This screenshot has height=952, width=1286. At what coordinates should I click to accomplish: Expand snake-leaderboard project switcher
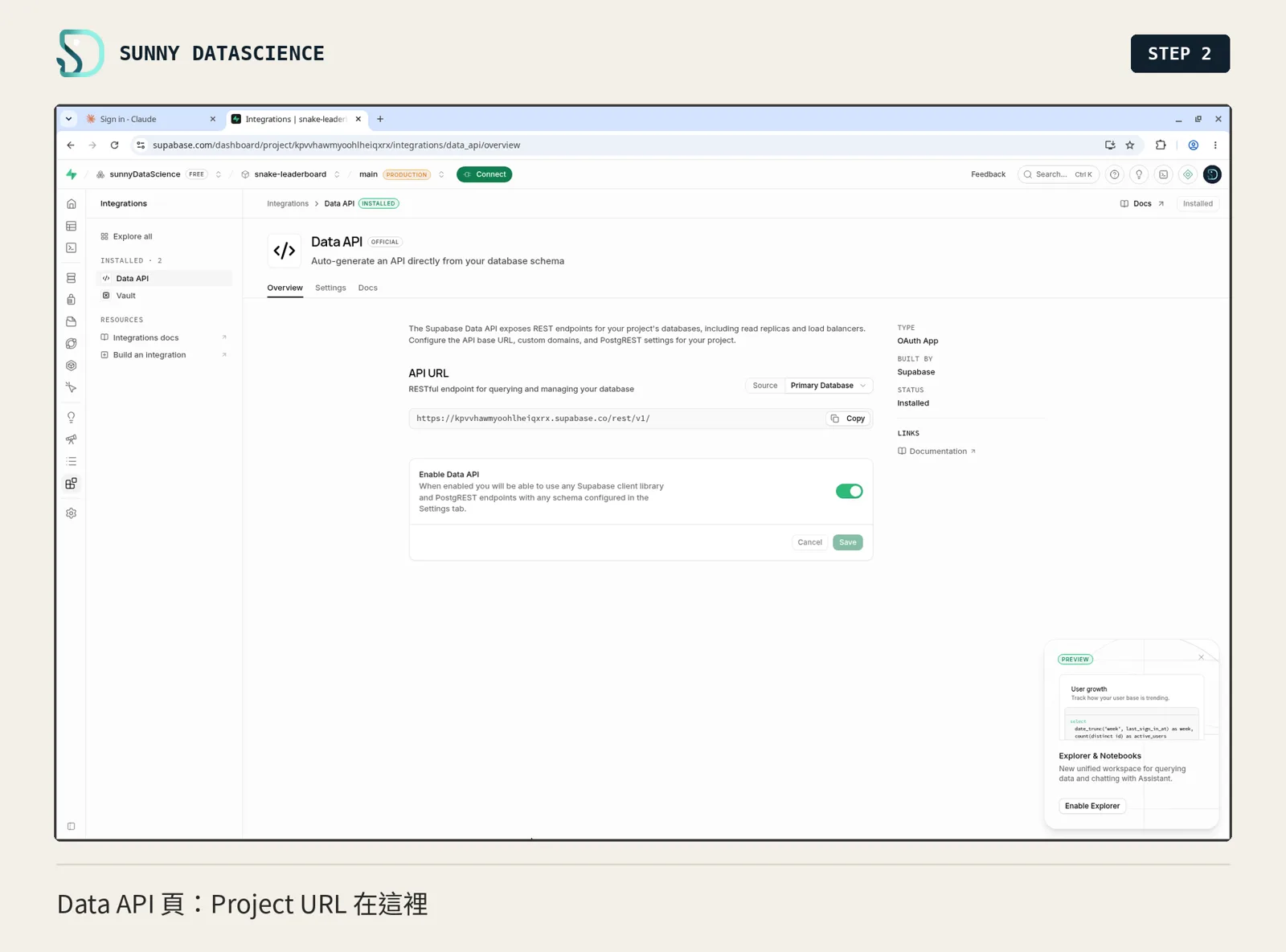pos(337,174)
